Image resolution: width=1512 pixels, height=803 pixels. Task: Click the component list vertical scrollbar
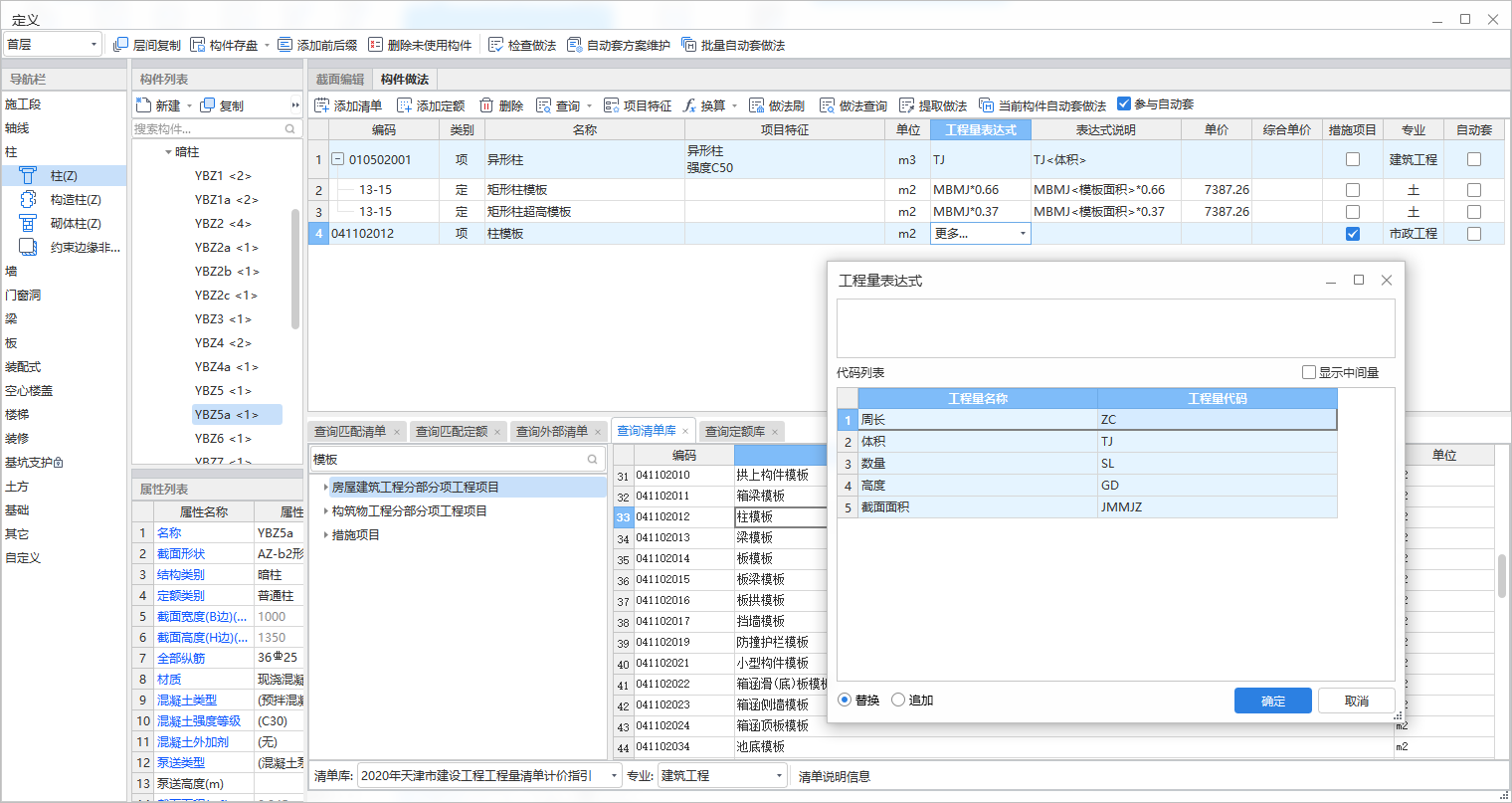295,269
